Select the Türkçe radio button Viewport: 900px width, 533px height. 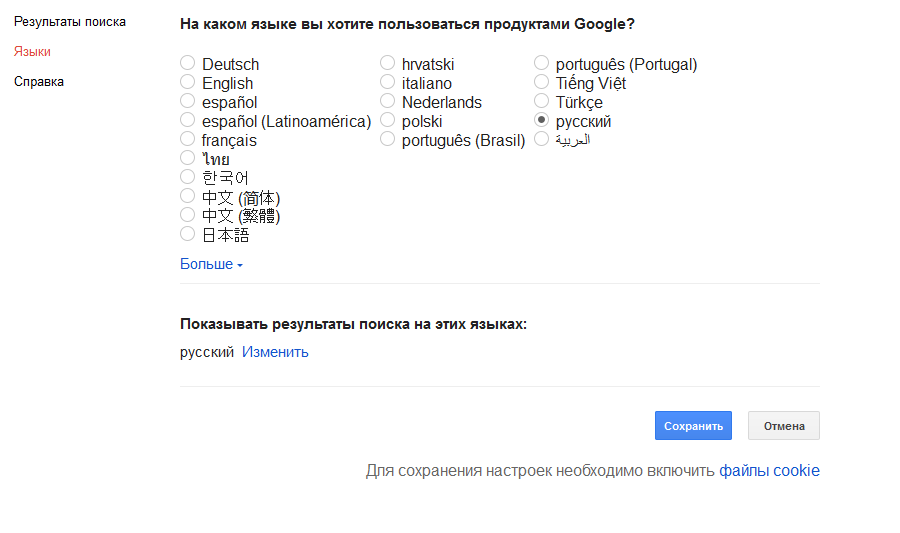(x=541, y=102)
